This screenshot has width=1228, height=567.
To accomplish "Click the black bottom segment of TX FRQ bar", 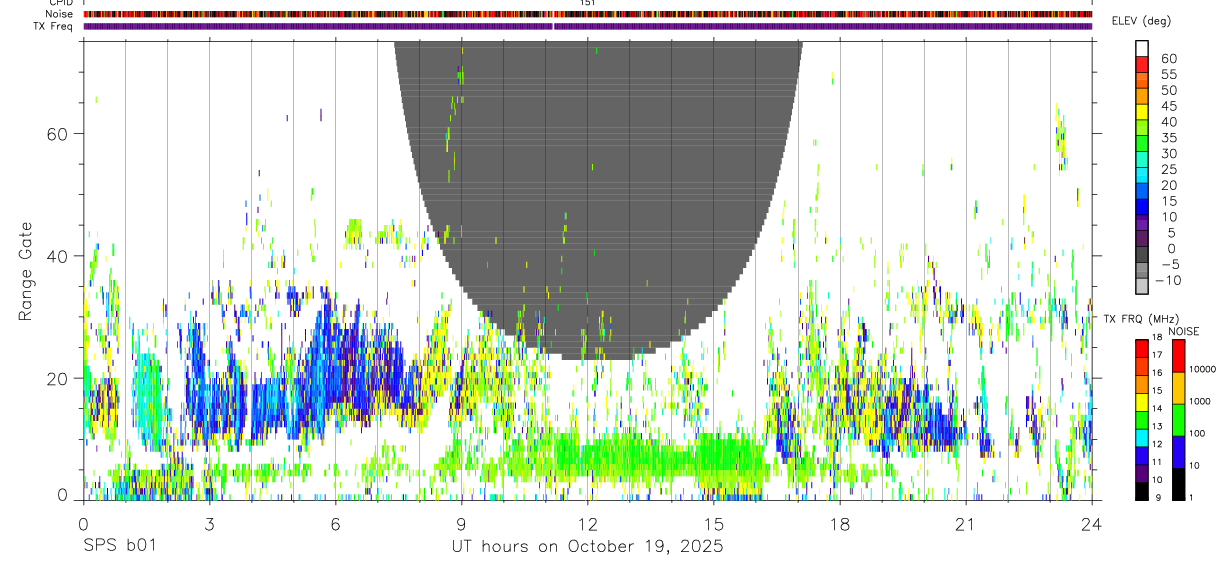I will click(x=1142, y=491).
